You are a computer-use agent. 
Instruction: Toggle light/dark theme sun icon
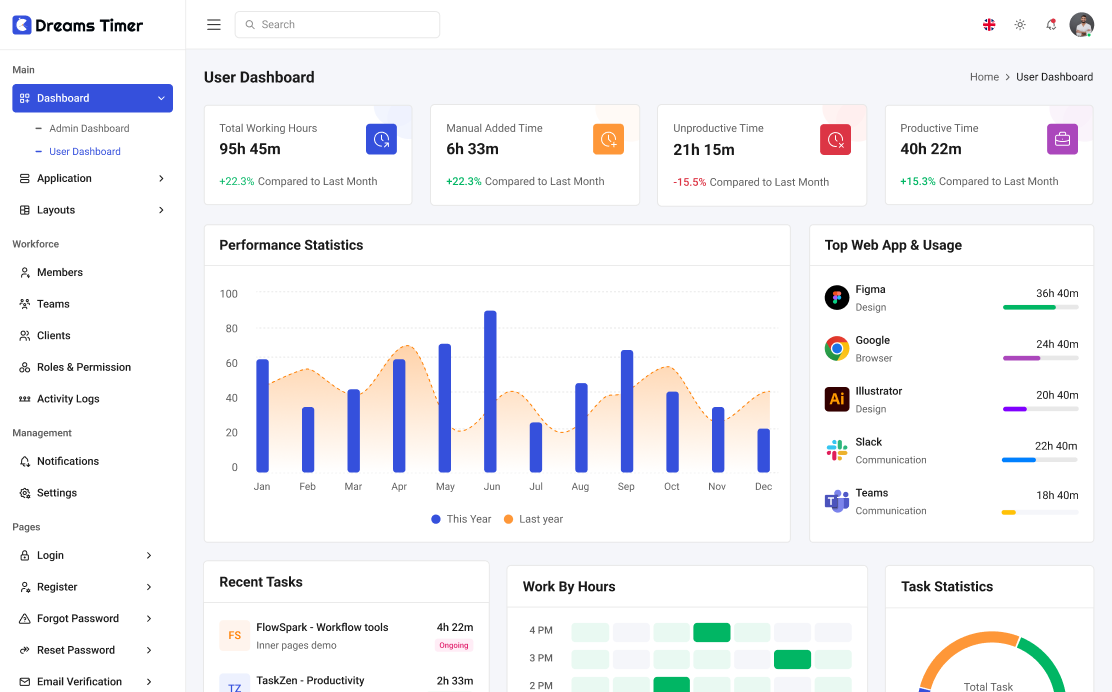pos(1020,25)
